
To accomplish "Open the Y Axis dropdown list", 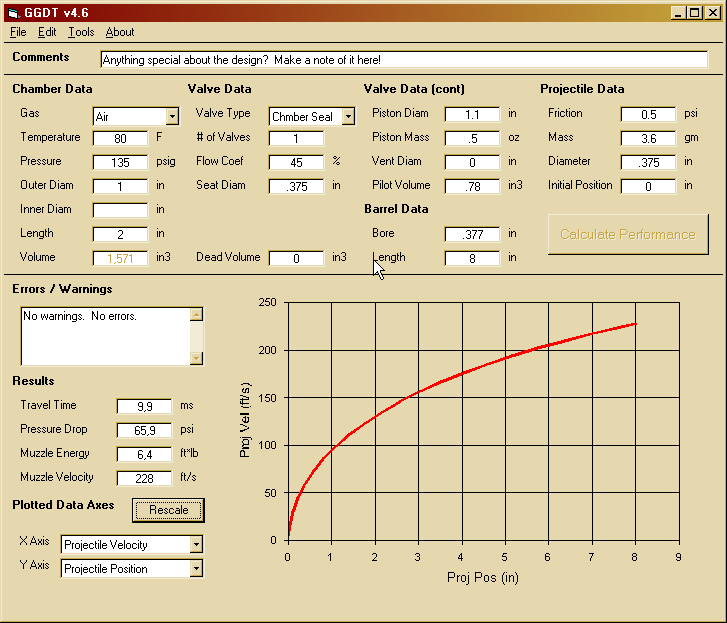I will click(x=196, y=568).
